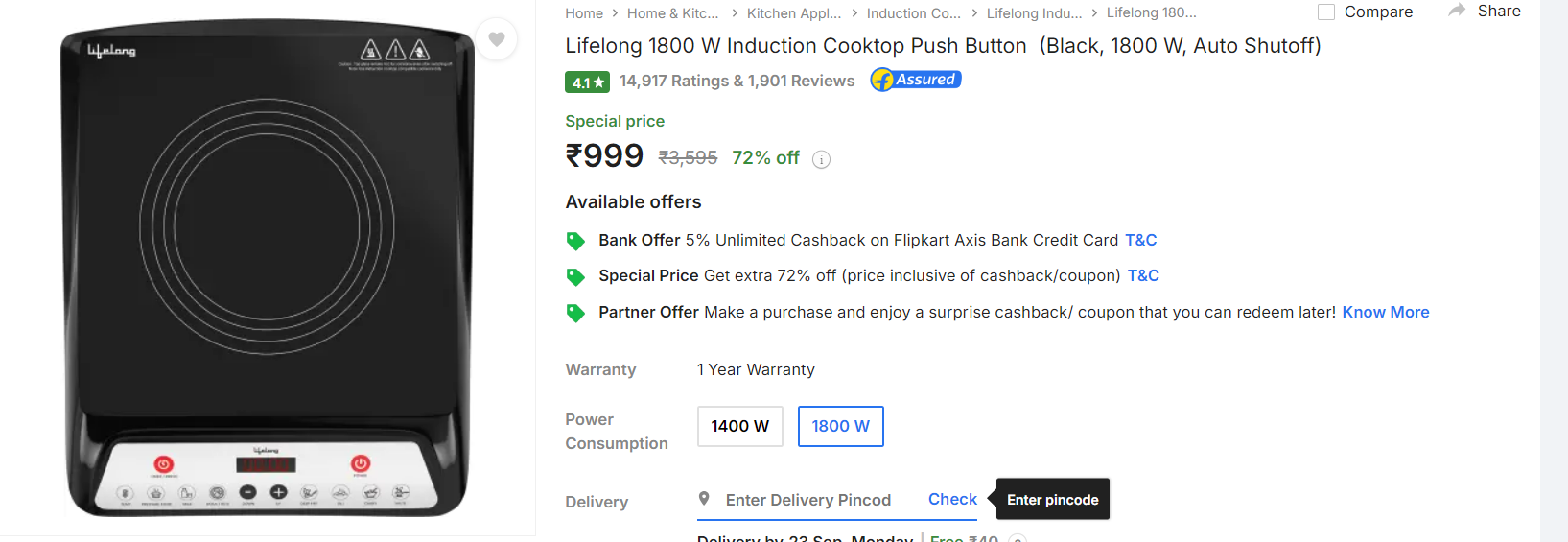
Task: Add product to wishlist with heart icon
Action: 496,39
